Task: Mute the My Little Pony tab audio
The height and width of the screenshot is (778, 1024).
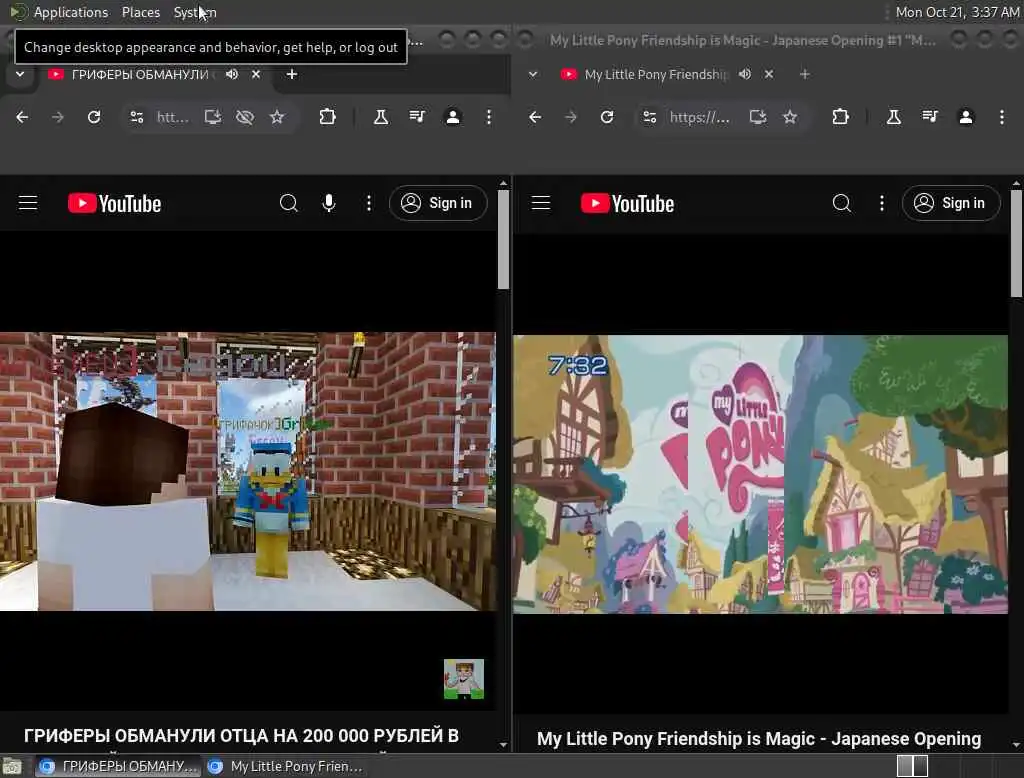Action: pos(744,74)
